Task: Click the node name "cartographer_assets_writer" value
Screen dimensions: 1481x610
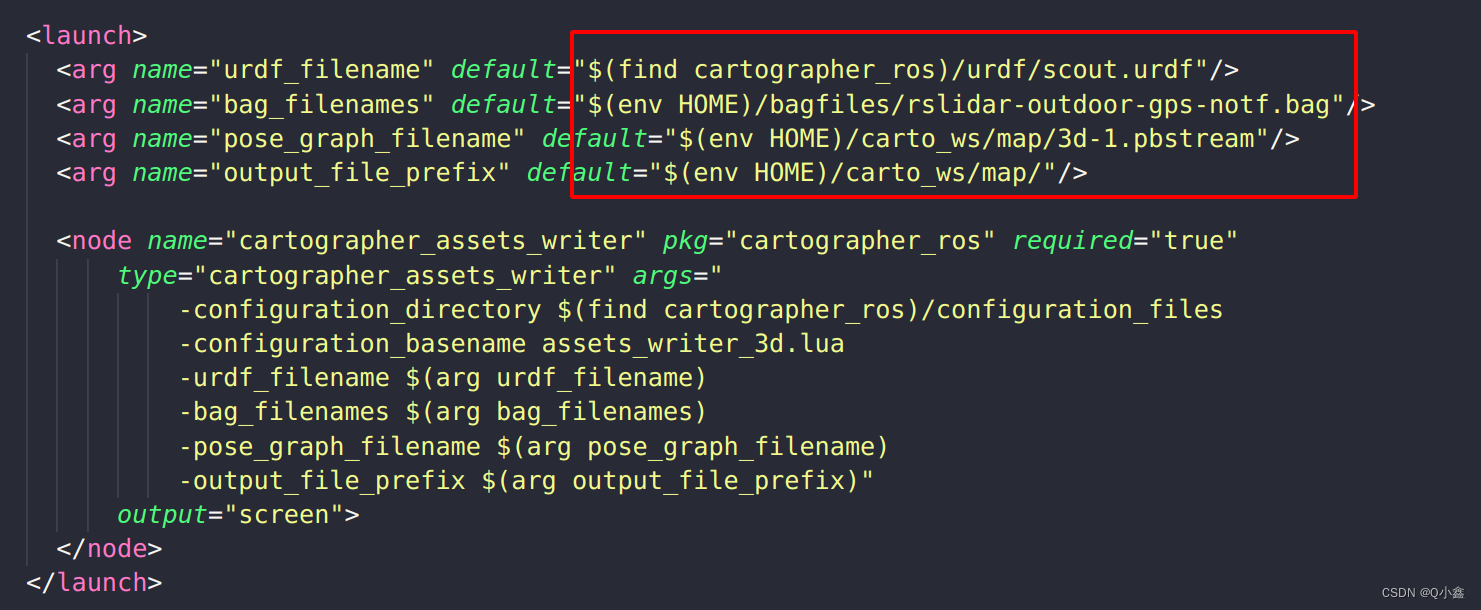Action: pyautogui.click(x=435, y=241)
